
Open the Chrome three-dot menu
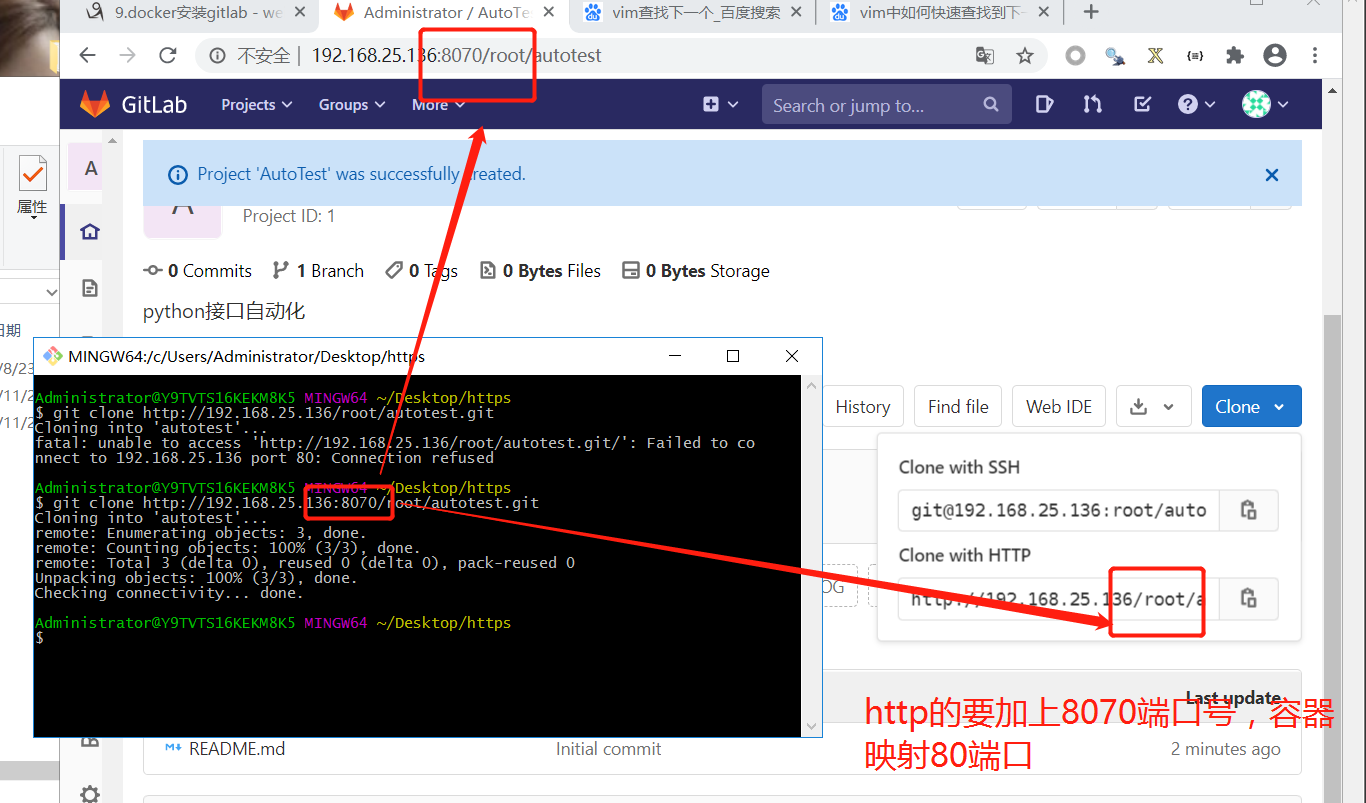click(x=1314, y=56)
